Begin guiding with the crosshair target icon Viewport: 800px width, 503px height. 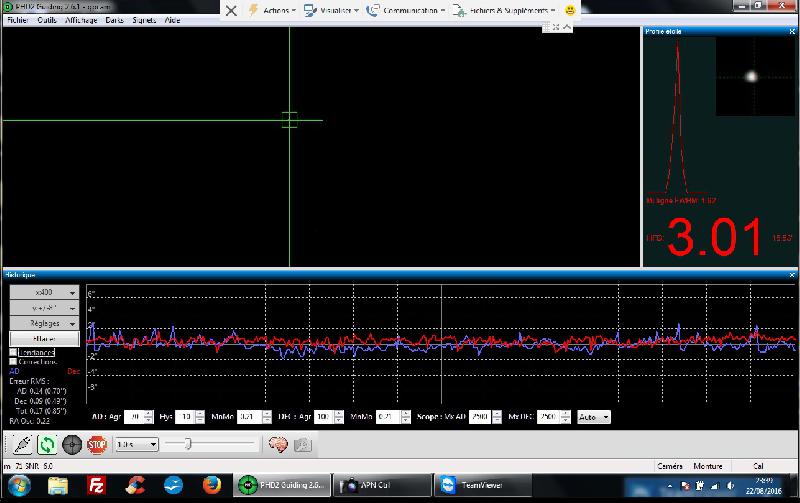72,444
